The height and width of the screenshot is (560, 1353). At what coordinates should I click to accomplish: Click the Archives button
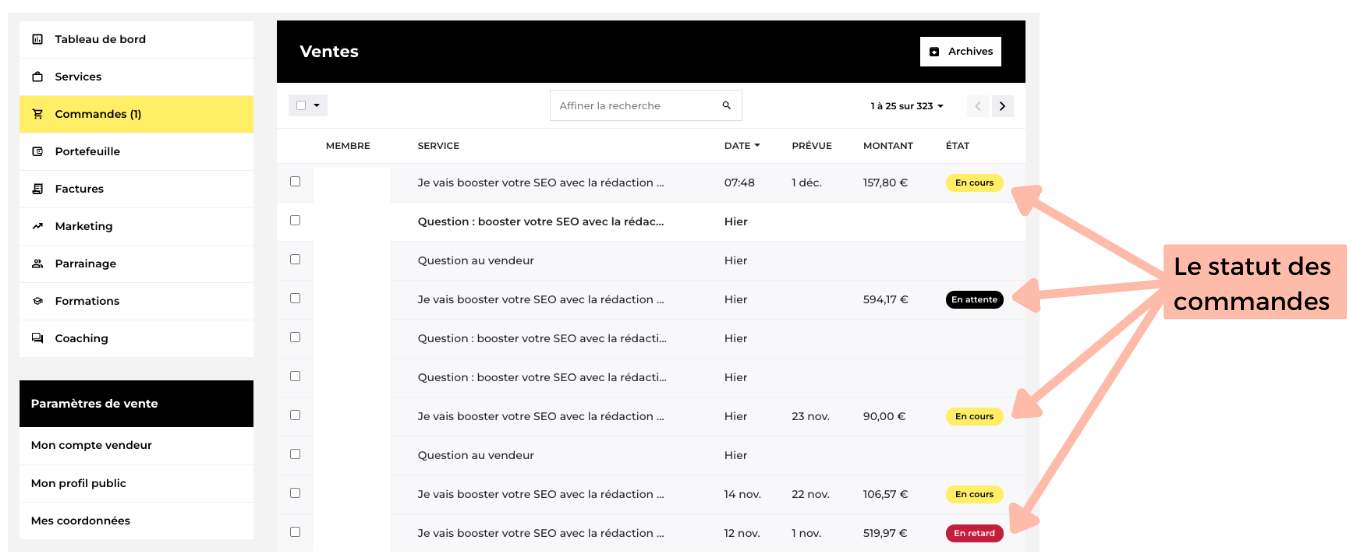960,52
